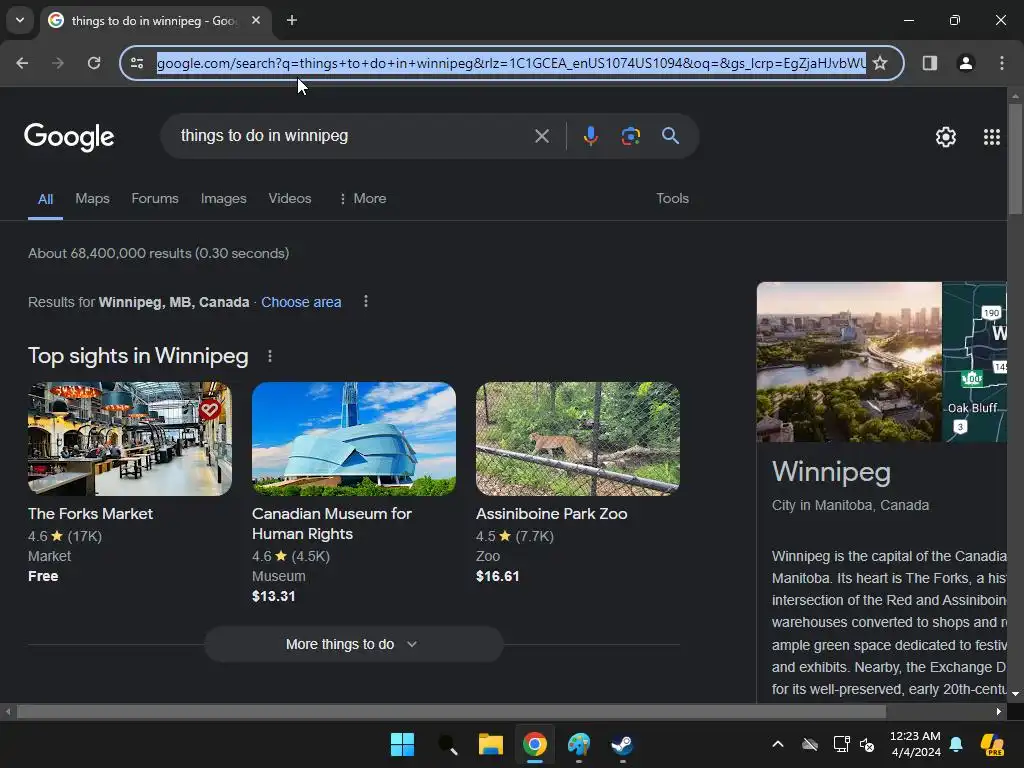Switch to the Maps tab

click(x=92, y=199)
